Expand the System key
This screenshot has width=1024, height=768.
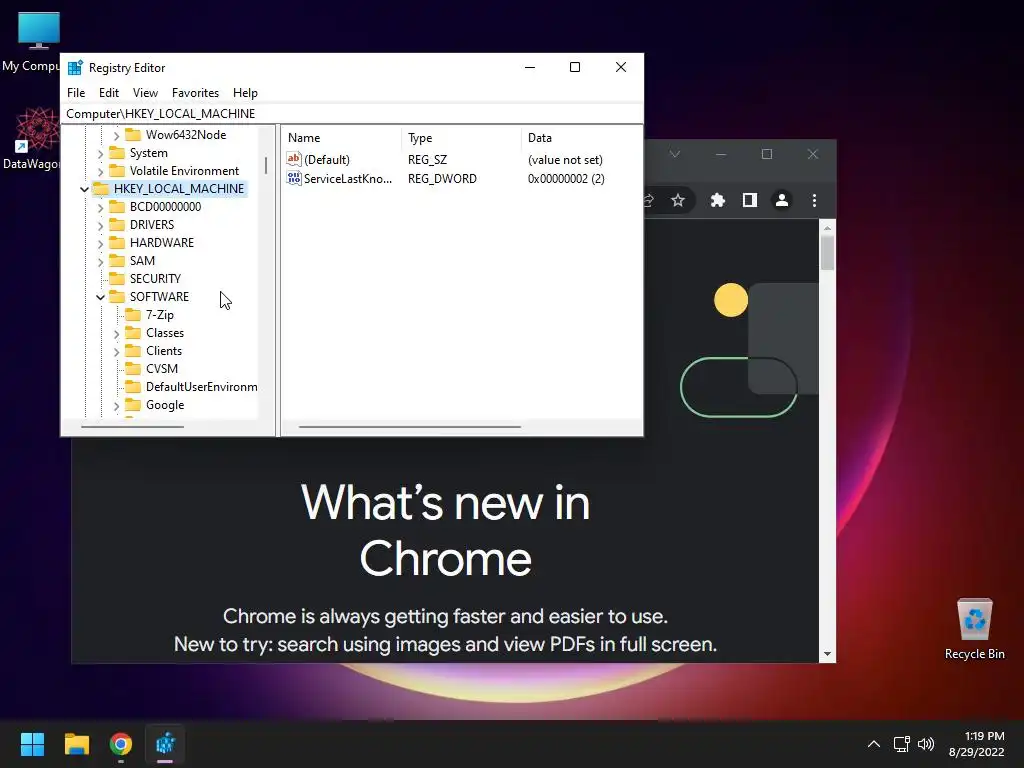[100, 153]
